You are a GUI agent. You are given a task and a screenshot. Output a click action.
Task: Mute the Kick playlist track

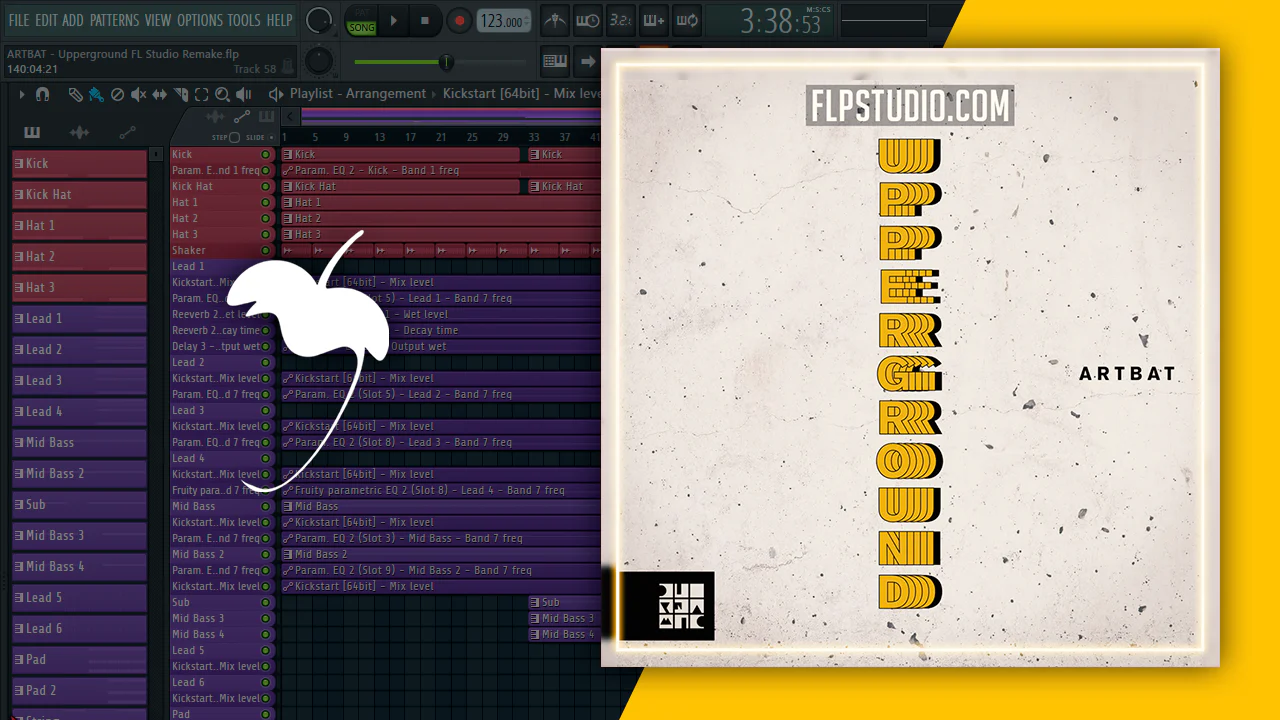pos(266,155)
